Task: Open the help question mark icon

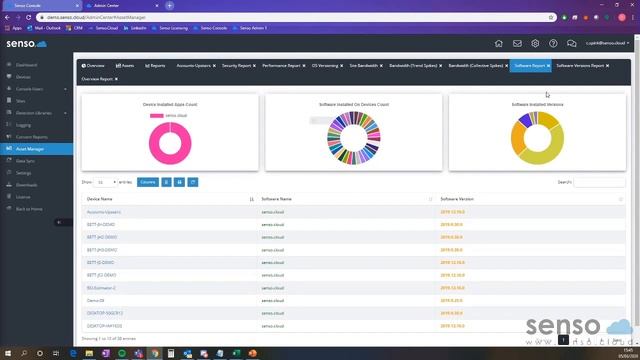Action: click(x=553, y=43)
